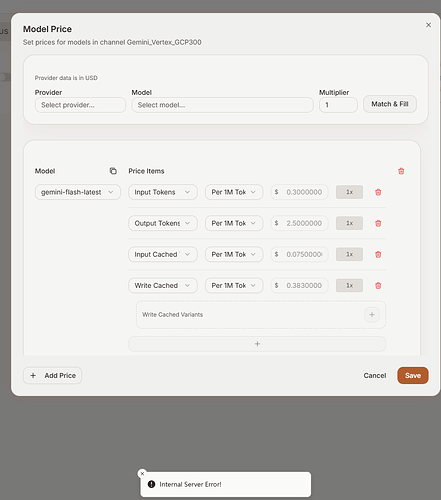Delete the entire model price entry via top trash icon

(401, 171)
